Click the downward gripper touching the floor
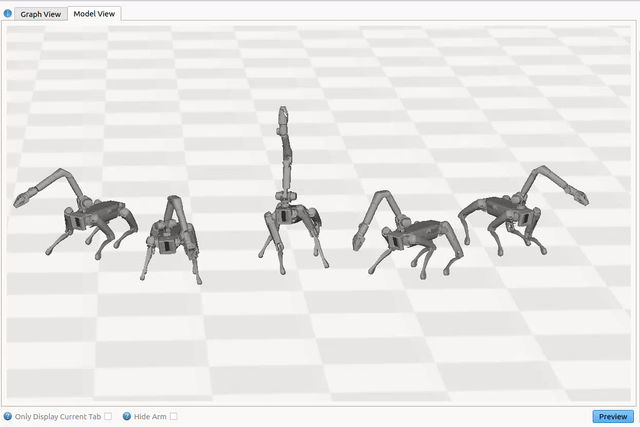640x427 pixels. coord(358,240)
